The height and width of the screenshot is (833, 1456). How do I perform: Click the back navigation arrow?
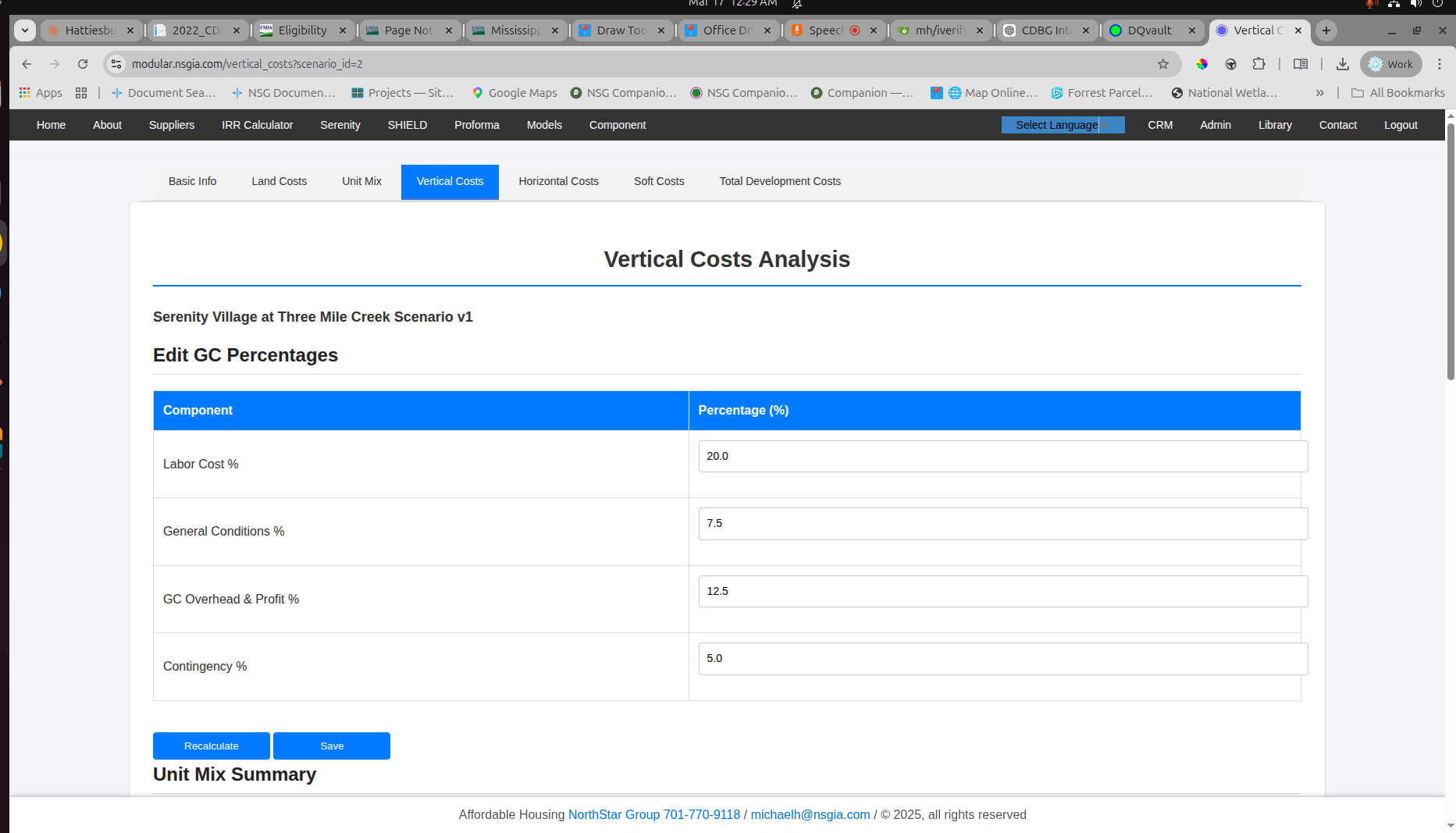[27, 64]
